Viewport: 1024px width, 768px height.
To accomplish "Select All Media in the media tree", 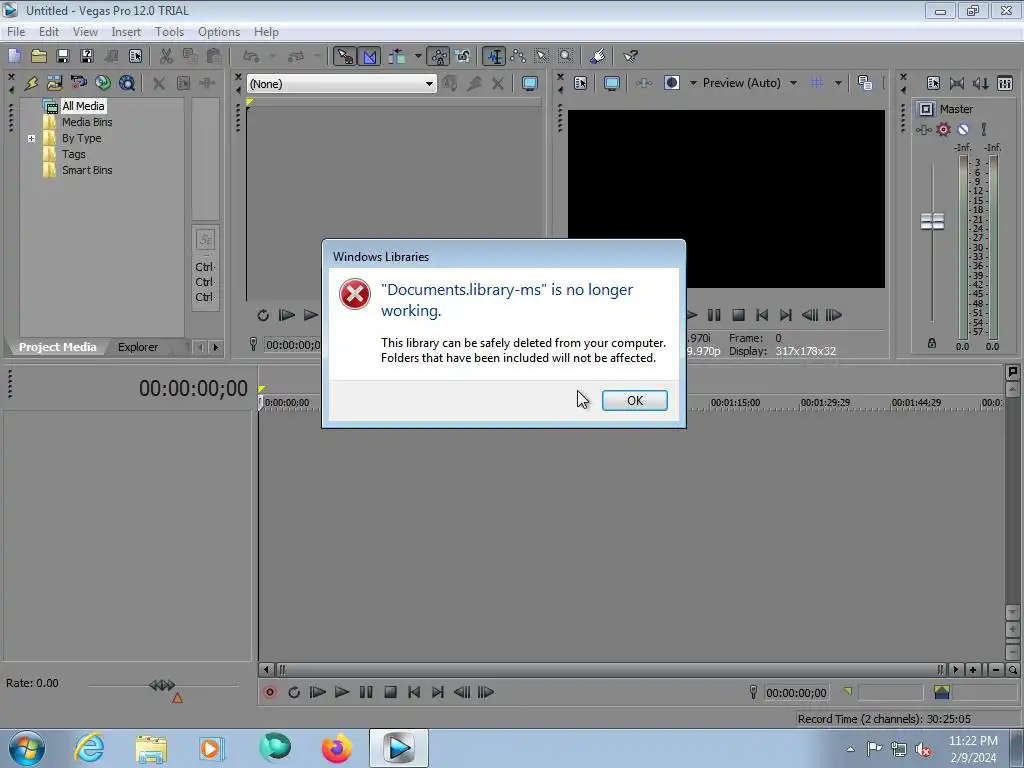I will click(83, 106).
